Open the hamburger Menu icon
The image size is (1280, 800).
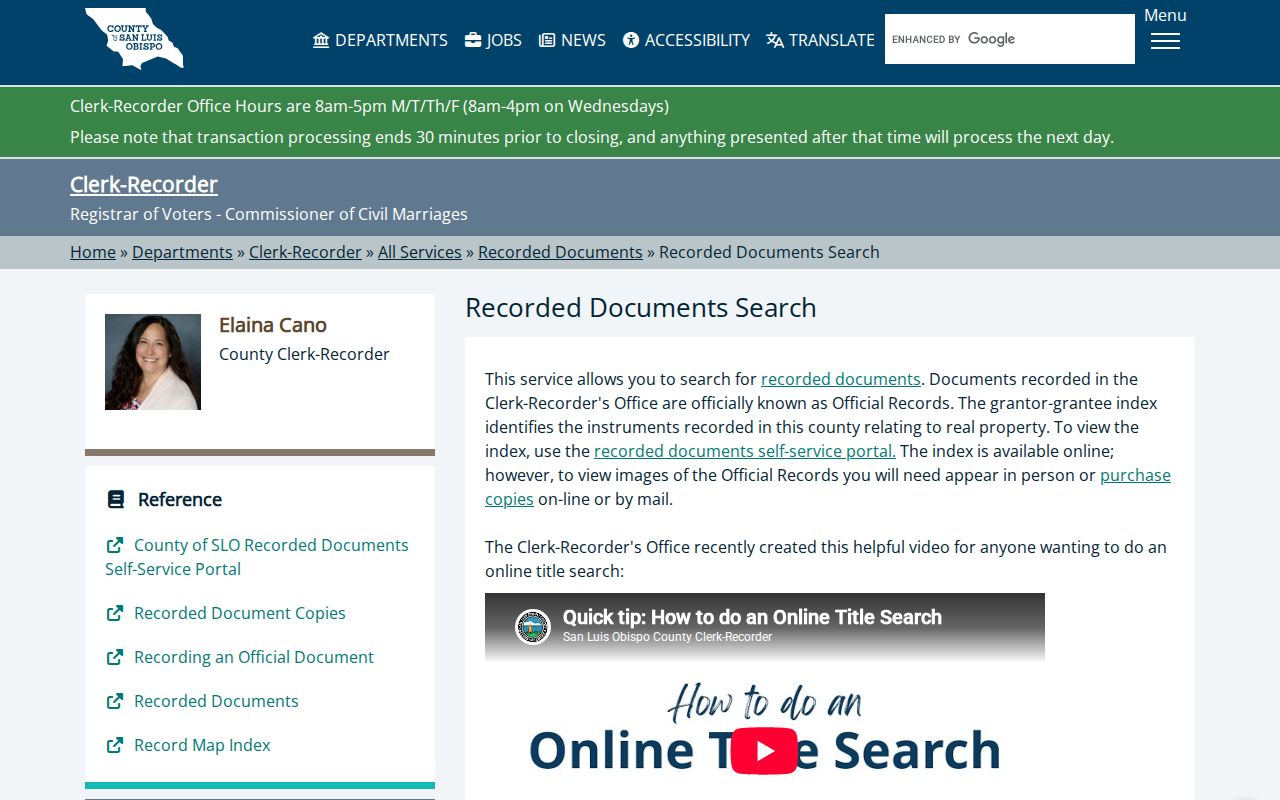pos(1165,41)
